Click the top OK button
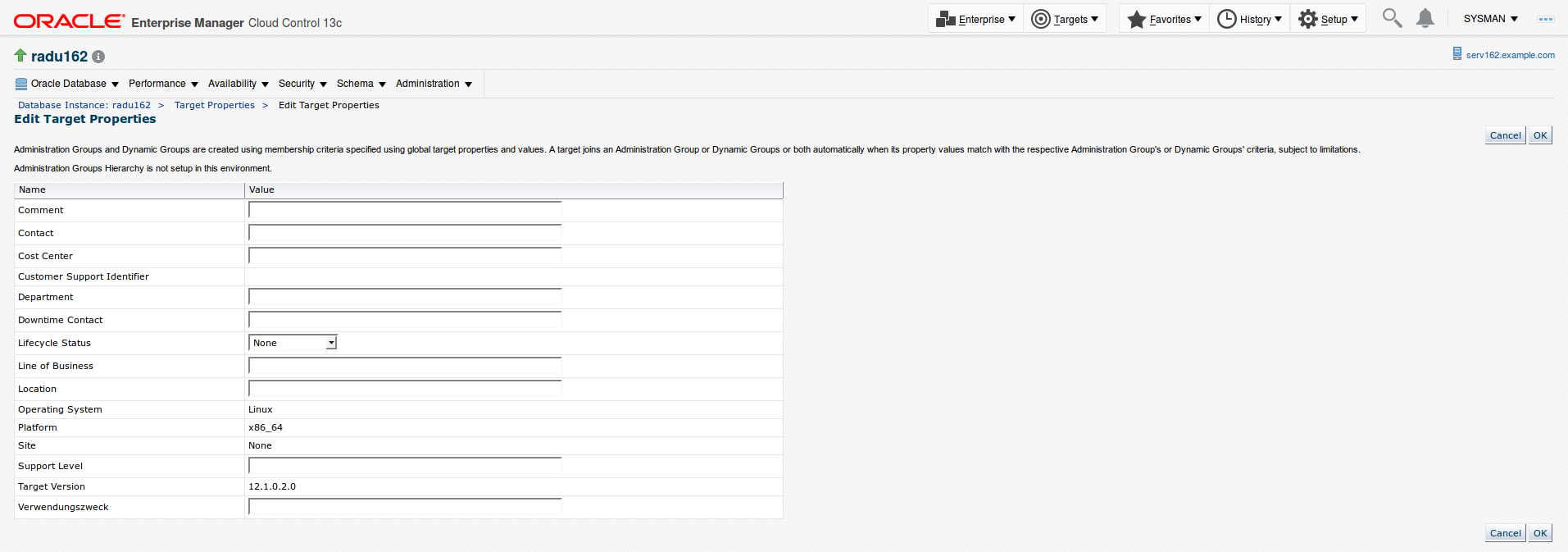Screen dimensions: 1568x552 (x=1540, y=135)
